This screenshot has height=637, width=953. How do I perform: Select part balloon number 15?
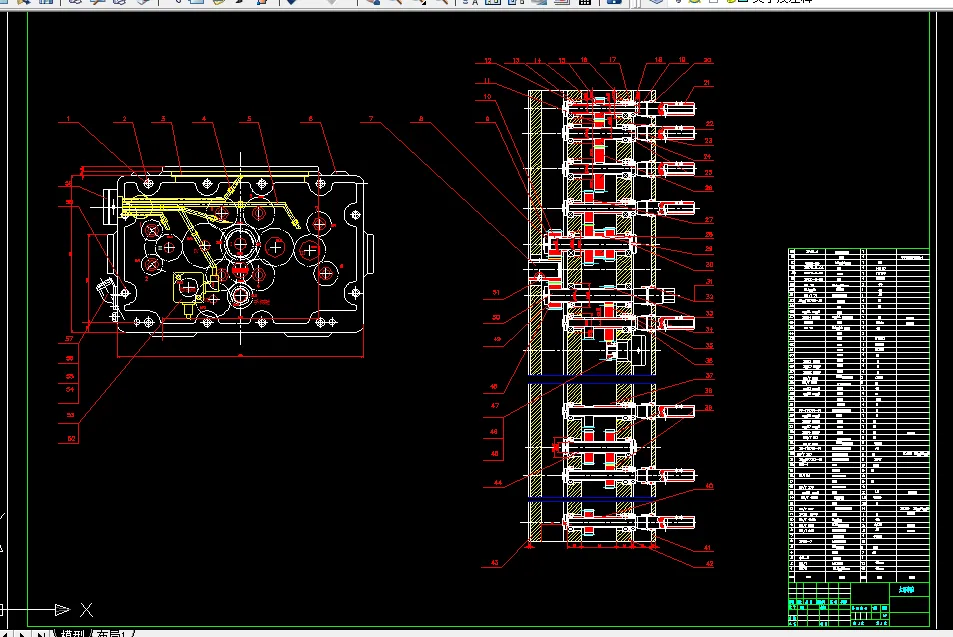[562, 61]
